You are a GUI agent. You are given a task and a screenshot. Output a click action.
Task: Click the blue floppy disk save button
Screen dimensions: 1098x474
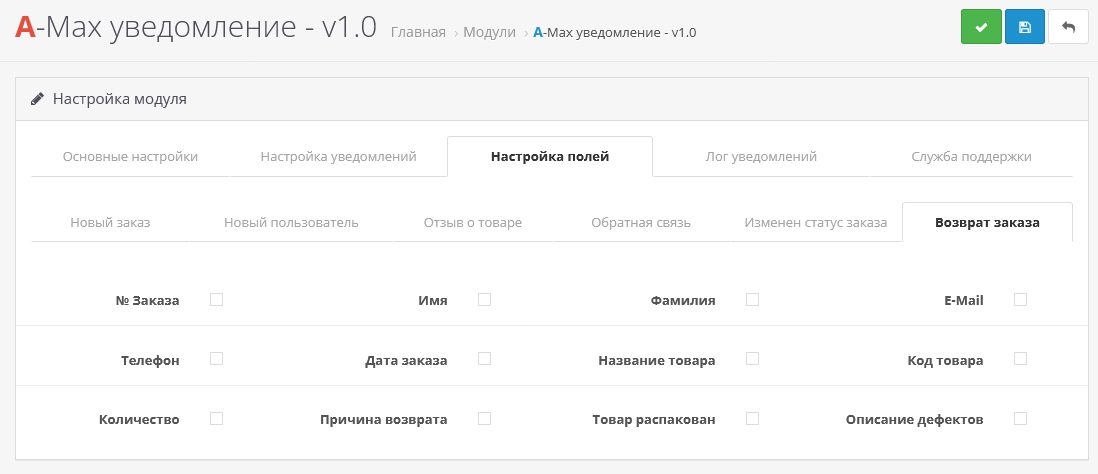pyautogui.click(x=1024, y=27)
